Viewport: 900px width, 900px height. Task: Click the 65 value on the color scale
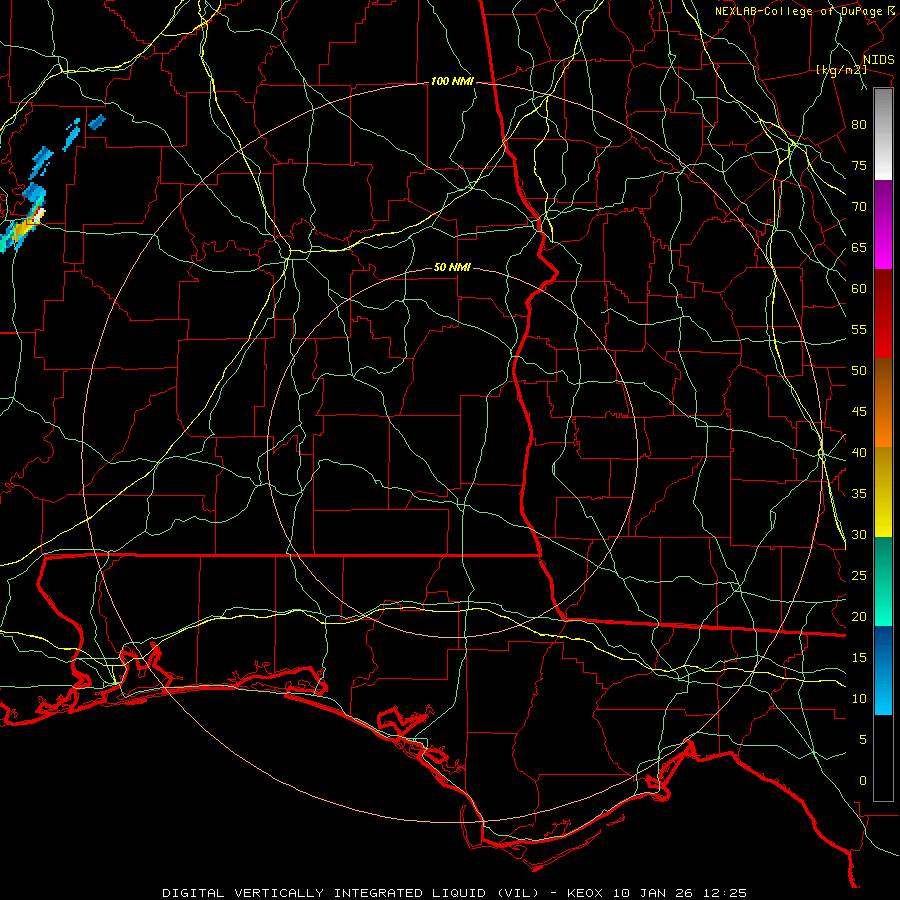[x=859, y=248]
